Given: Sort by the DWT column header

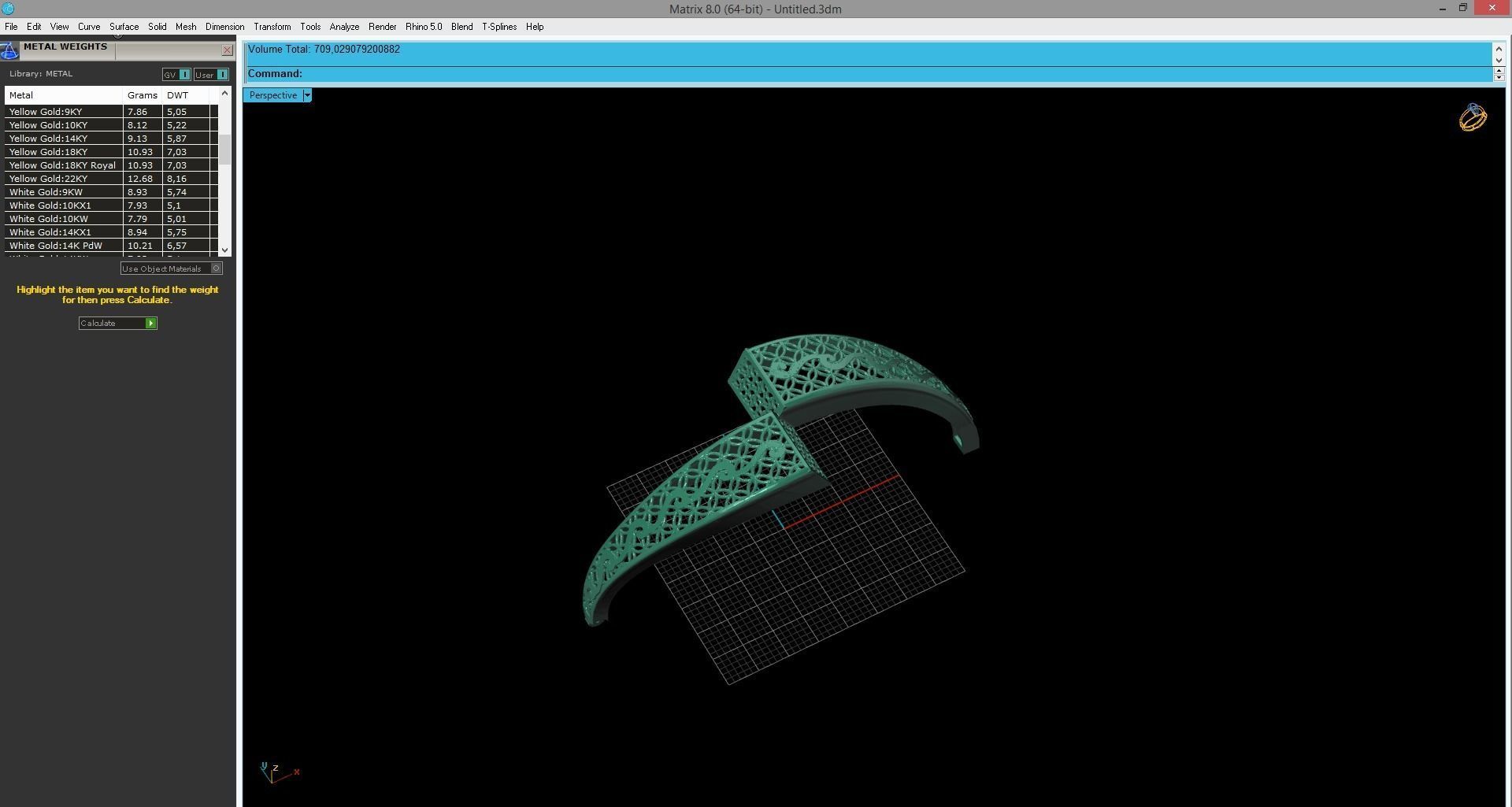Looking at the screenshot, I should pos(186,95).
